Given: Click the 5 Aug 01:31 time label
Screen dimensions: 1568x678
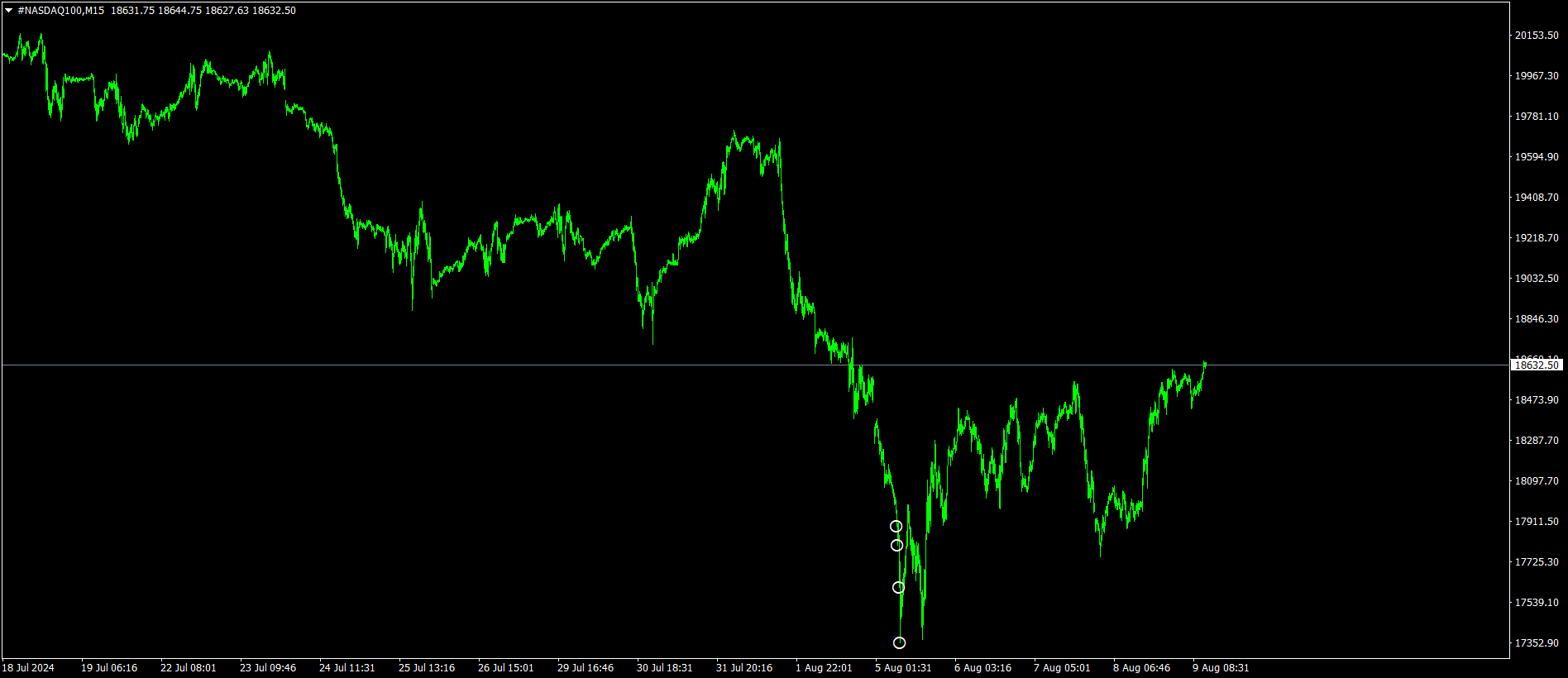Looking at the screenshot, I should click(x=903, y=668).
